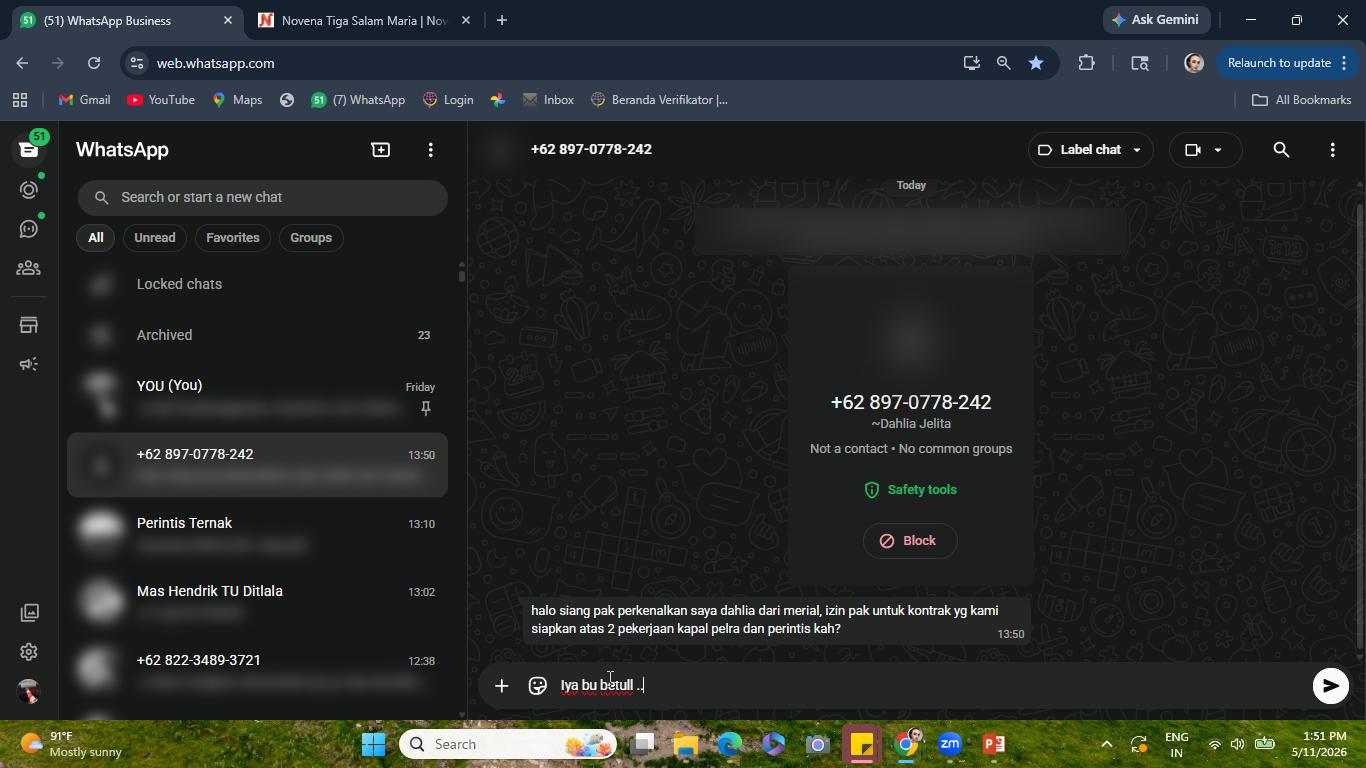Viewport: 1366px width, 768px height.
Task: Open the +62 897-0778-242 contact header
Action: point(591,149)
